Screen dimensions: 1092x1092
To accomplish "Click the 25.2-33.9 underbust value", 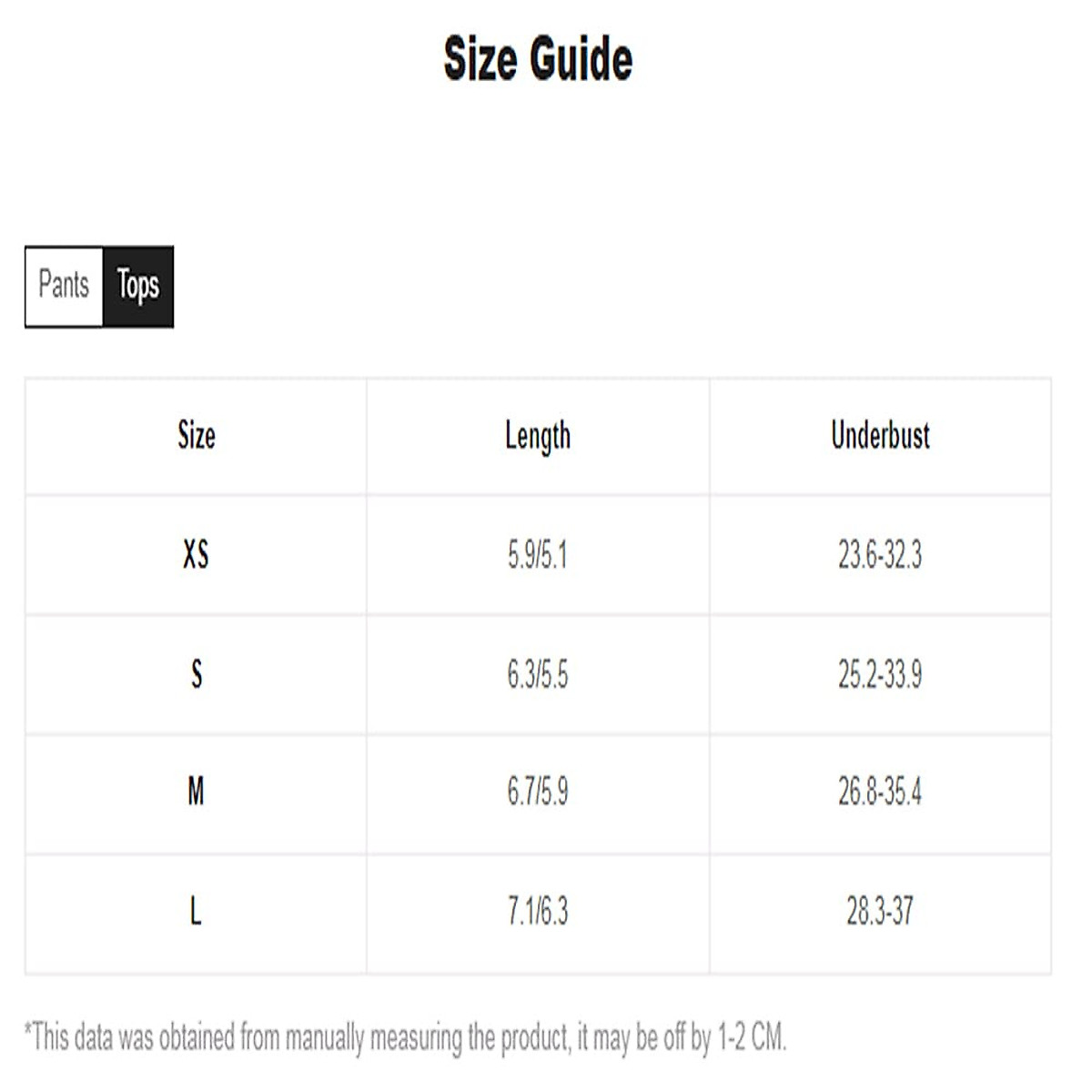I will [880, 674].
